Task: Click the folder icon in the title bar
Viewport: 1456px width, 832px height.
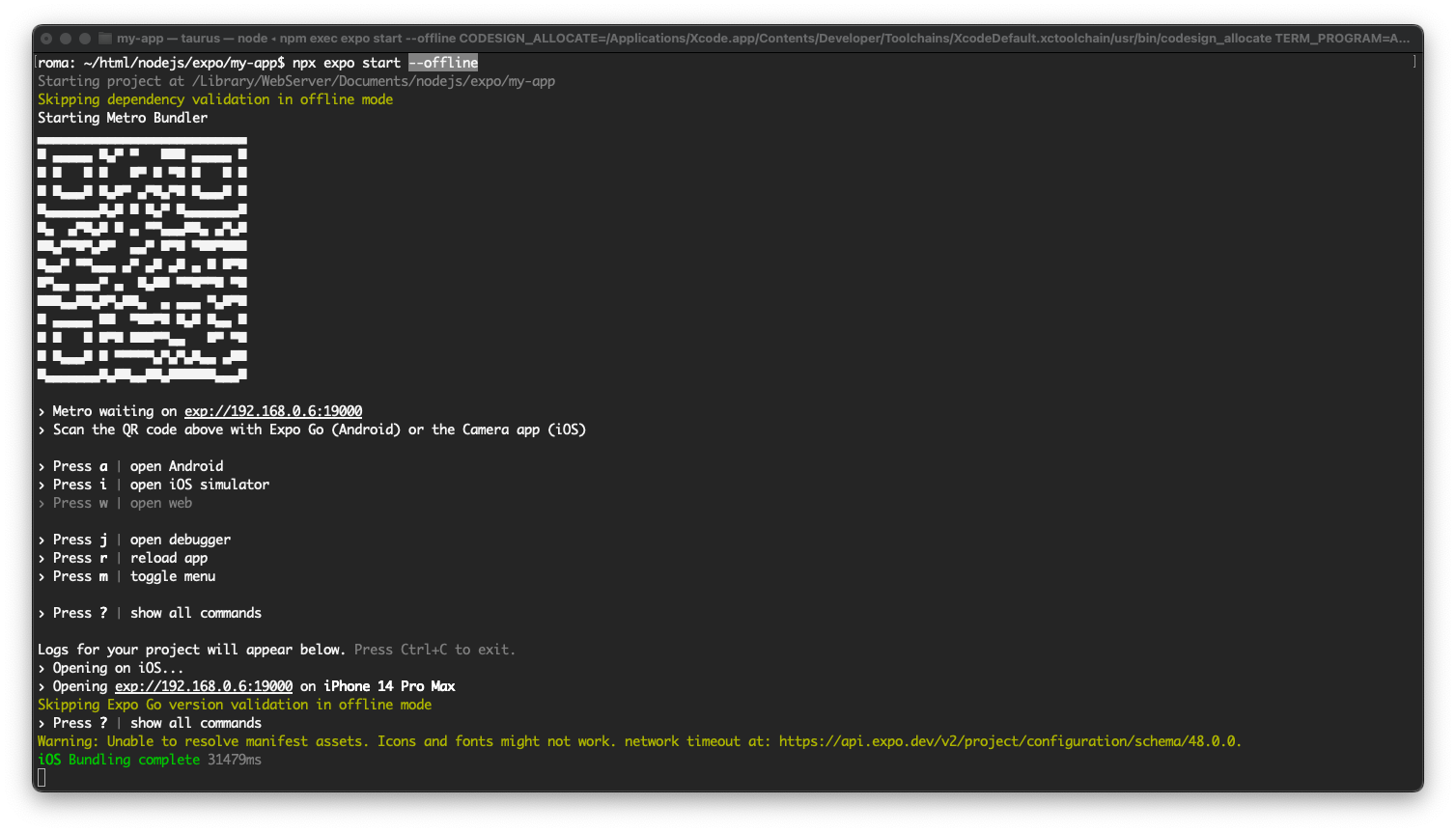Action: point(105,39)
